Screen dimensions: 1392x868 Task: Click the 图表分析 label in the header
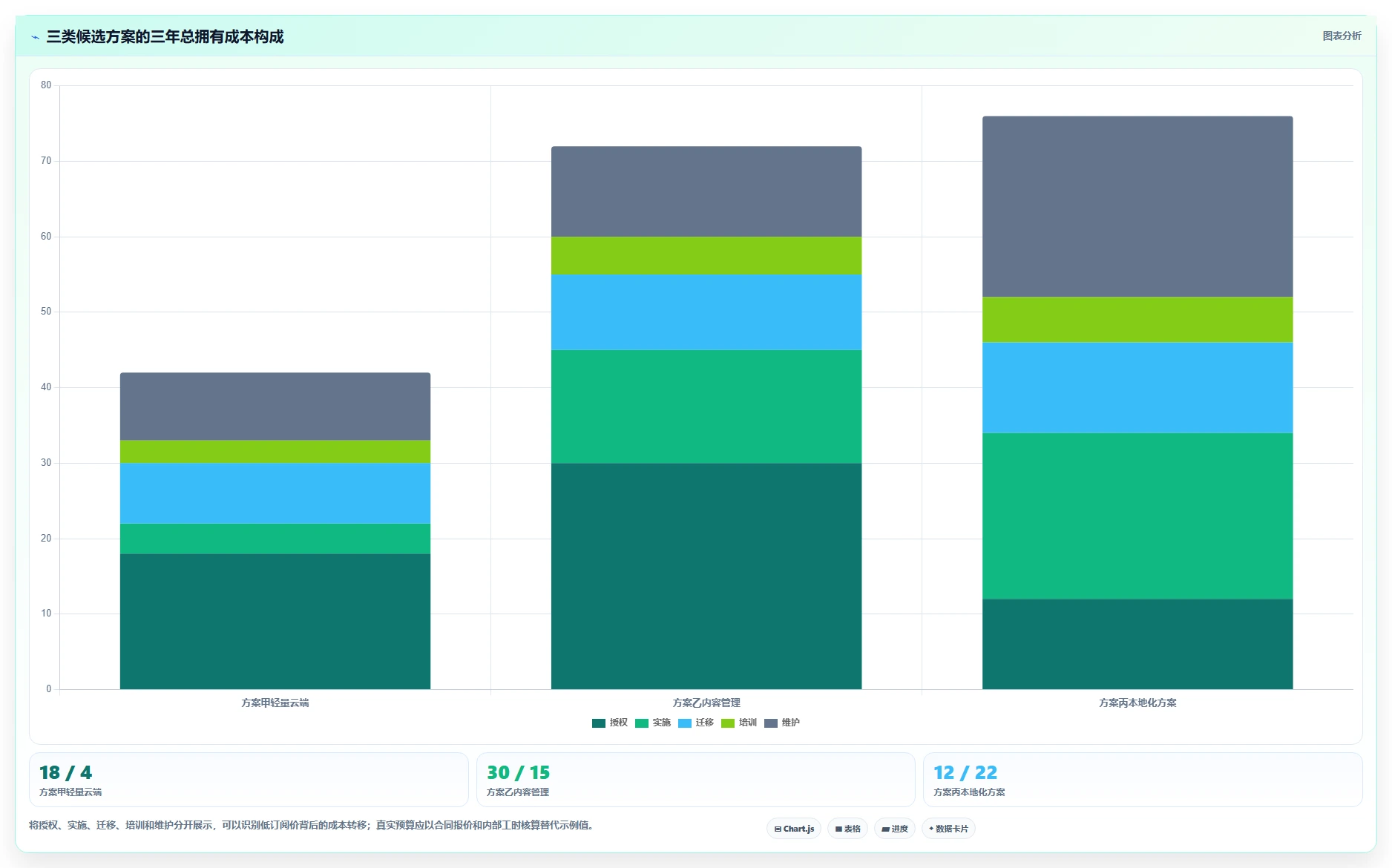click(1342, 36)
